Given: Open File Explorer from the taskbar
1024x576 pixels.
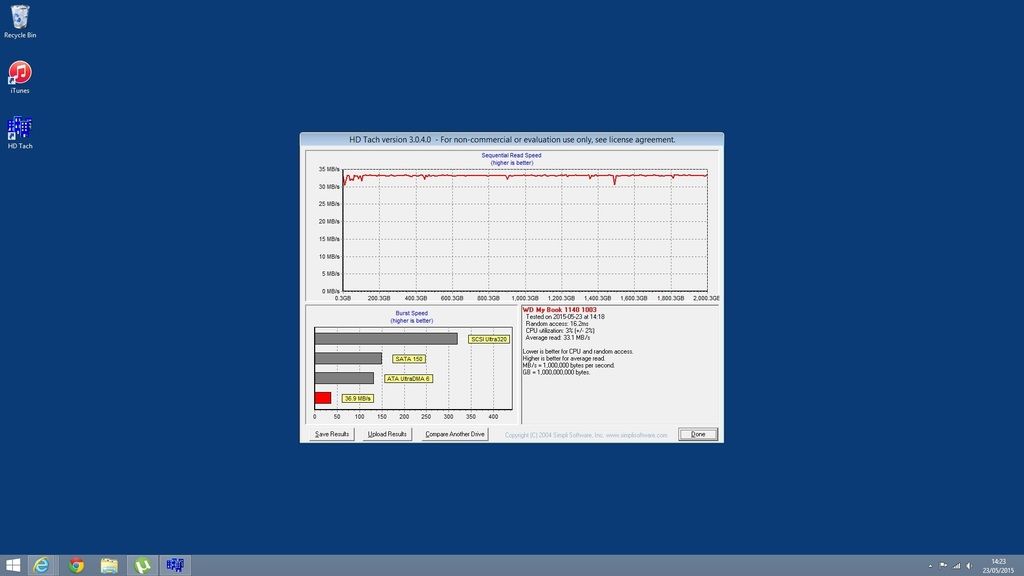Looking at the screenshot, I should [x=109, y=565].
